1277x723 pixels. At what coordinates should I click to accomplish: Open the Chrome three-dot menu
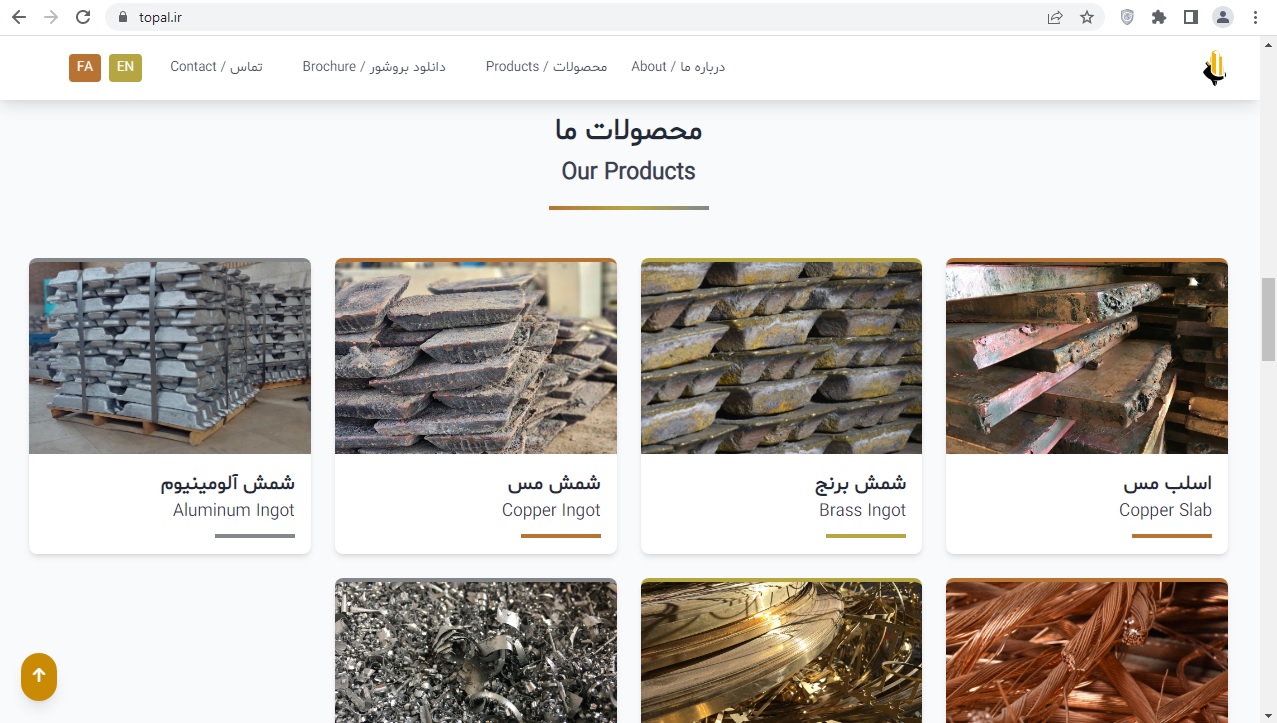pyautogui.click(x=1255, y=17)
